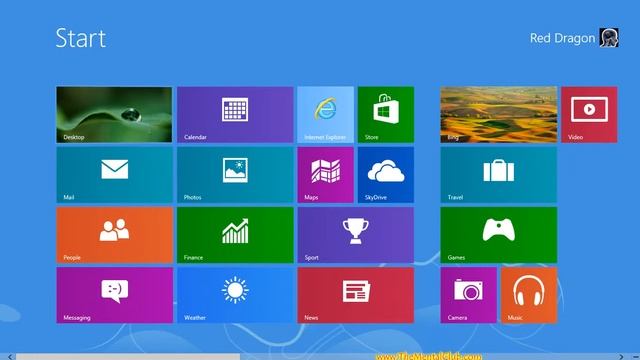This screenshot has width=640, height=360.
Task: Open the Finance tile
Action: click(235, 235)
